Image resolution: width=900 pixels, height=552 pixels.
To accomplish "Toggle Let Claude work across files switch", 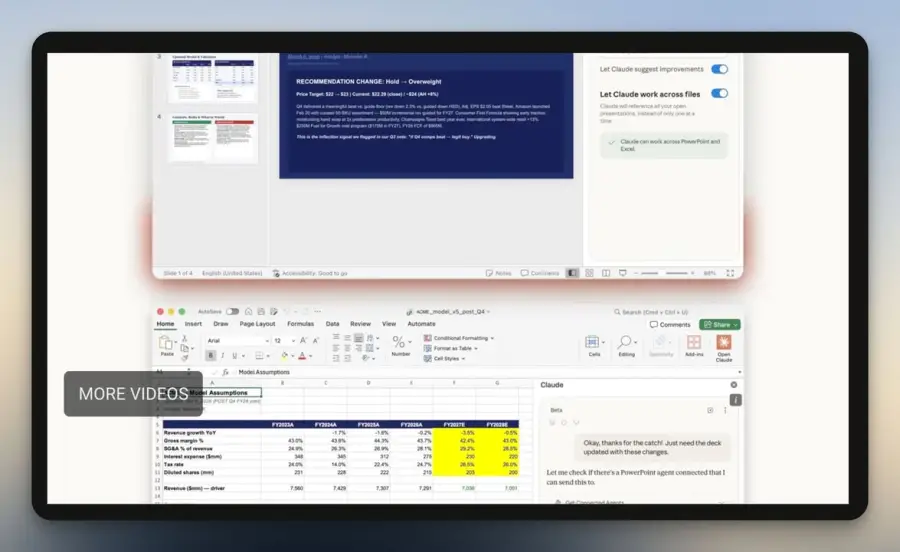I will pos(719,93).
